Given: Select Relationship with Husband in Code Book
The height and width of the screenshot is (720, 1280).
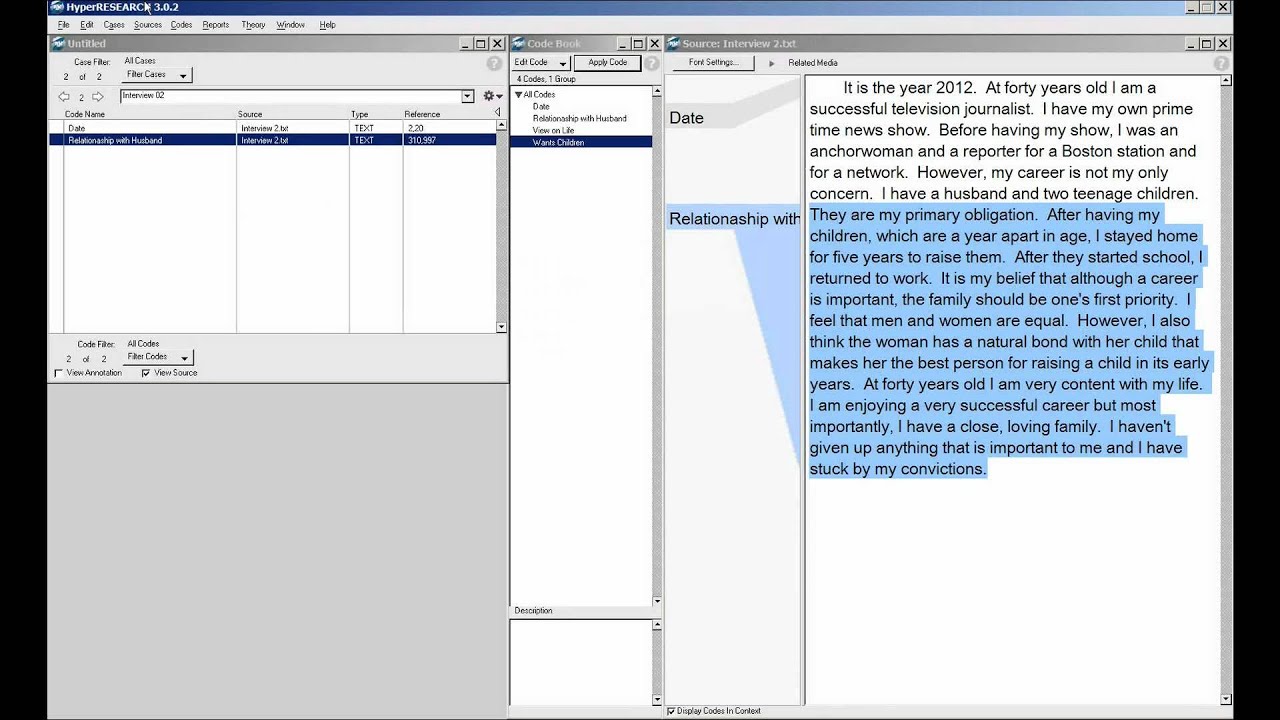Looking at the screenshot, I should coord(580,119).
